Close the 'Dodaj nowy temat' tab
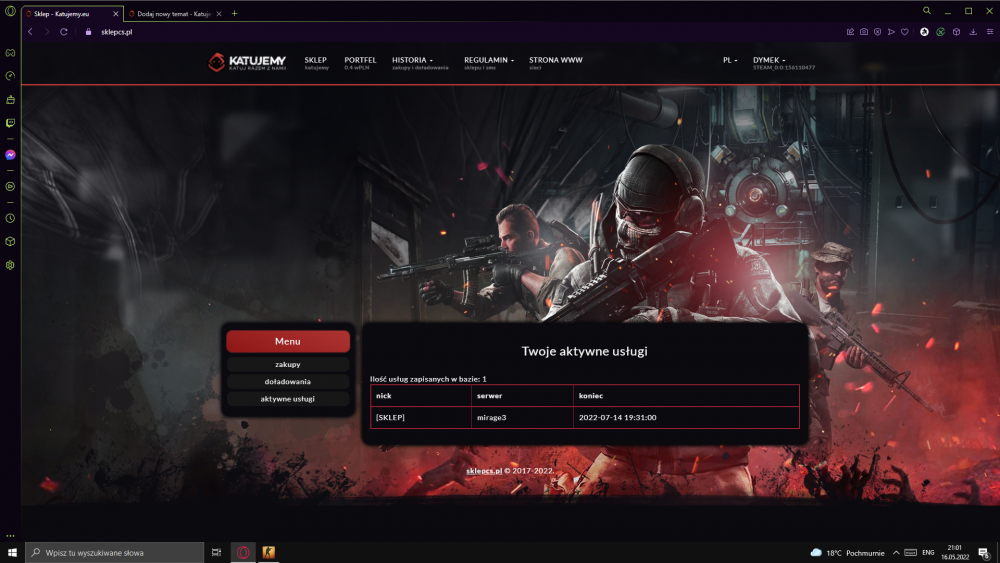The image size is (1000, 563). click(219, 13)
